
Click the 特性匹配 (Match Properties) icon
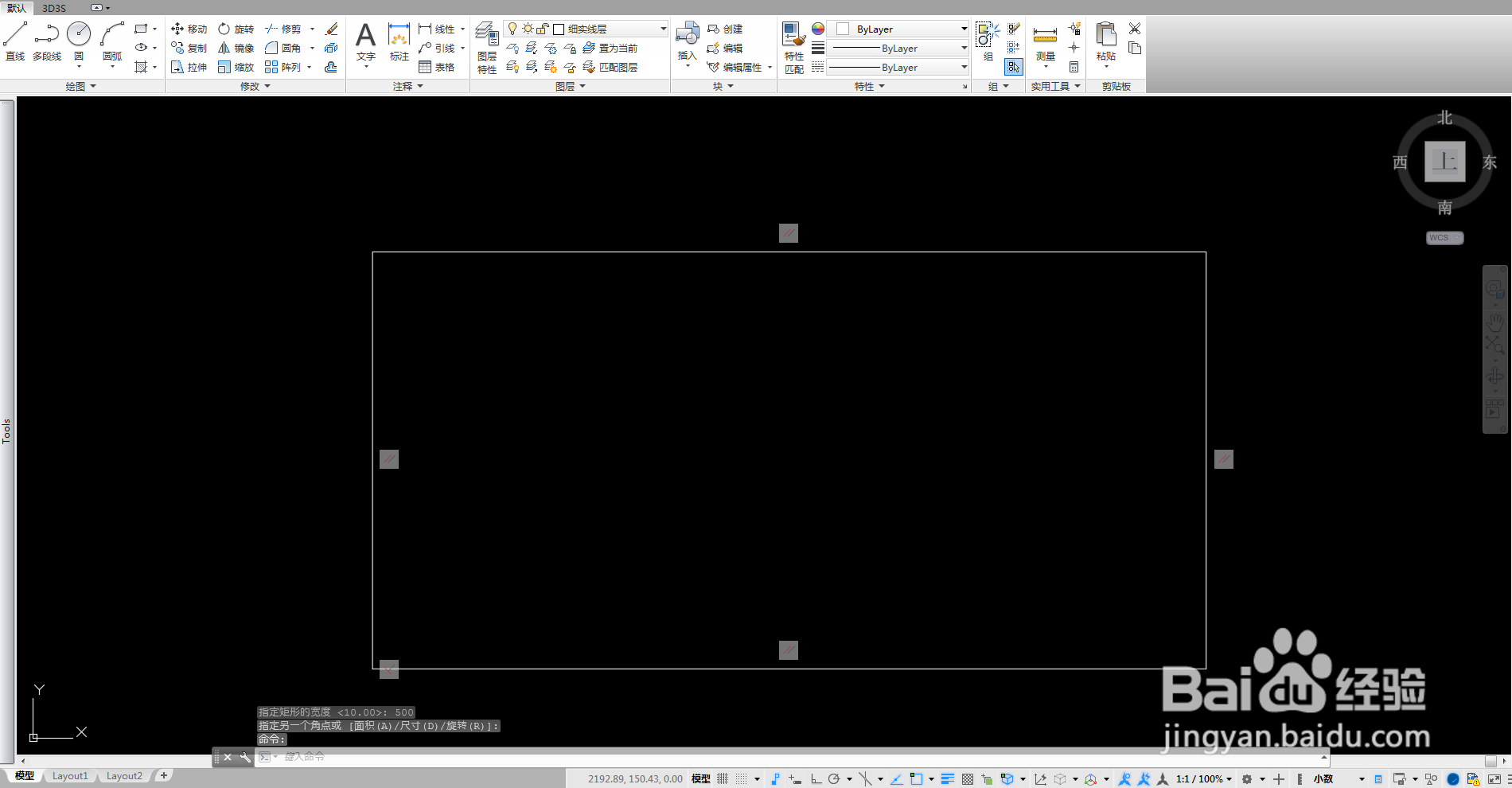(794, 48)
